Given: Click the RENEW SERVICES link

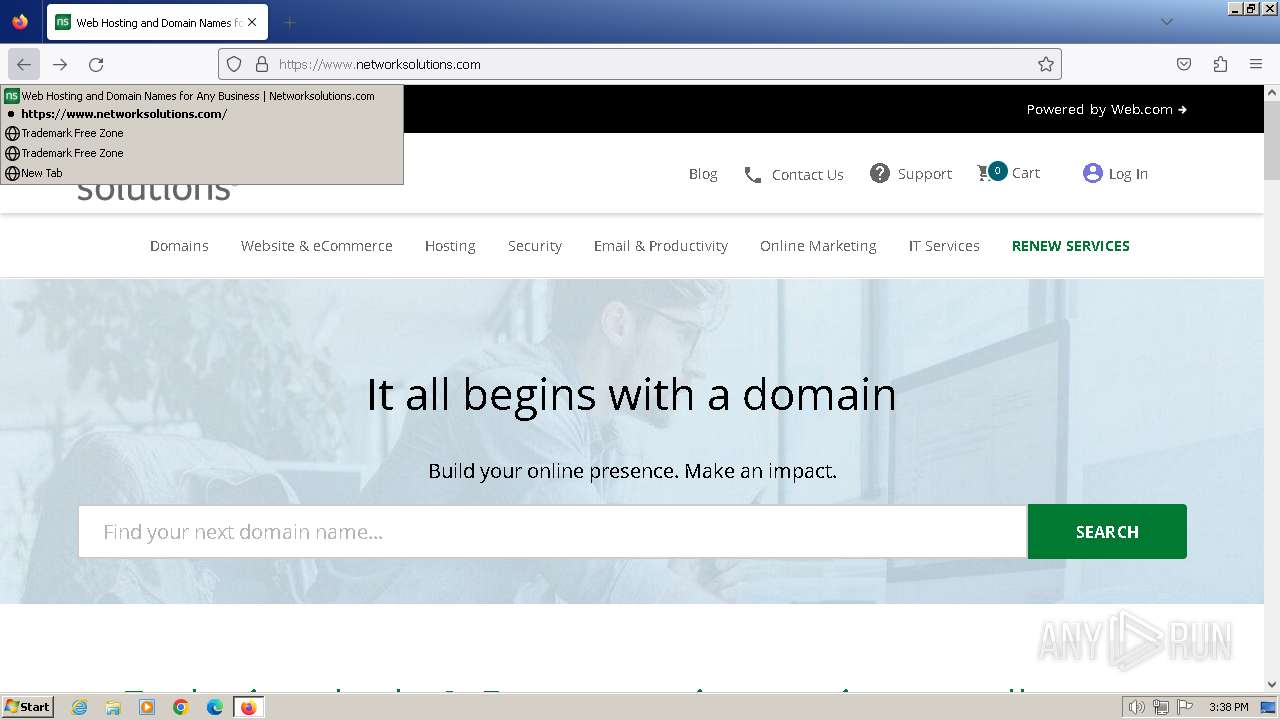Looking at the screenshot, I should 1071,246.
